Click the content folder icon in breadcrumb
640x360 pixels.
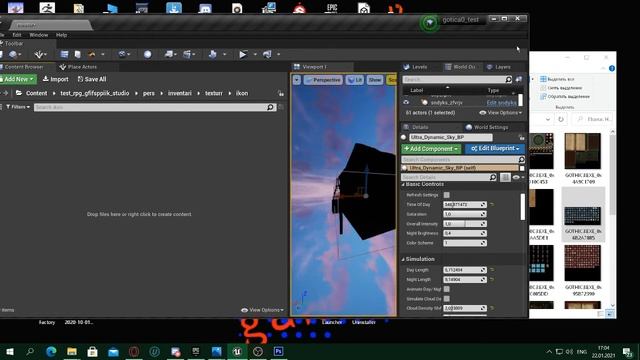point(19,93)
